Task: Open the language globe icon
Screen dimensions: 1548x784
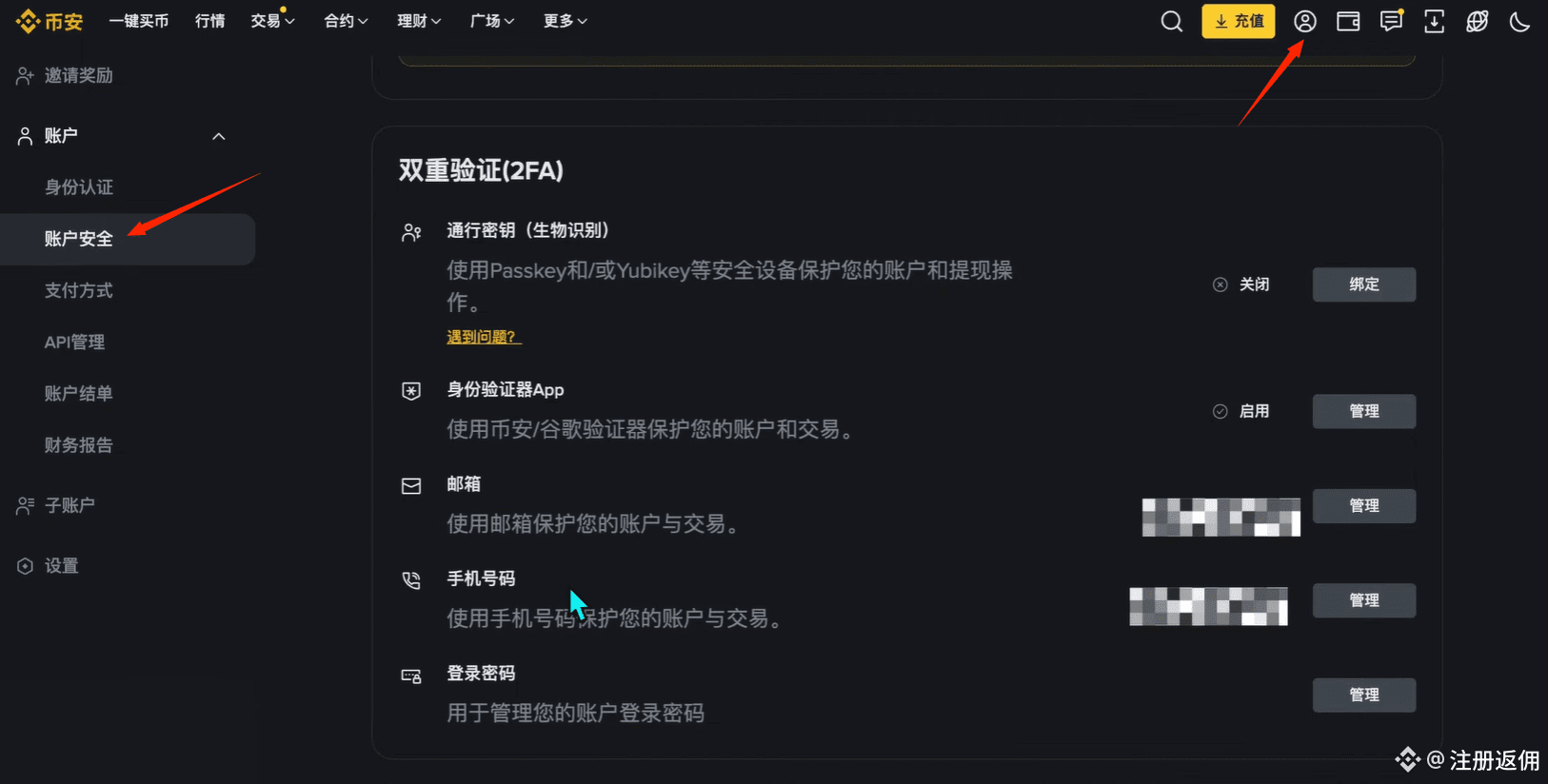Action: pos(1477,20)
